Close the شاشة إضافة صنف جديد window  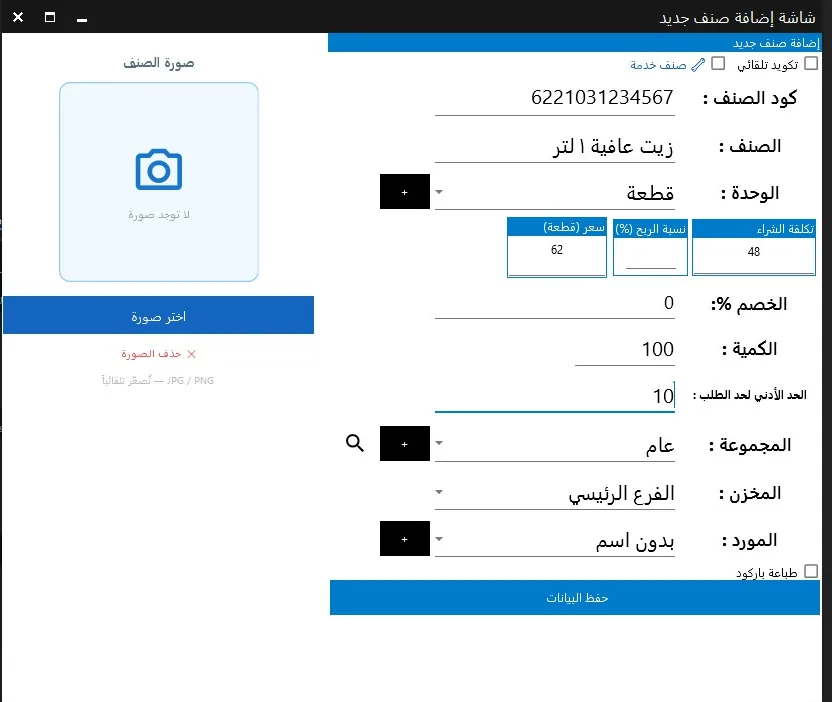click(x=18, y=17)
